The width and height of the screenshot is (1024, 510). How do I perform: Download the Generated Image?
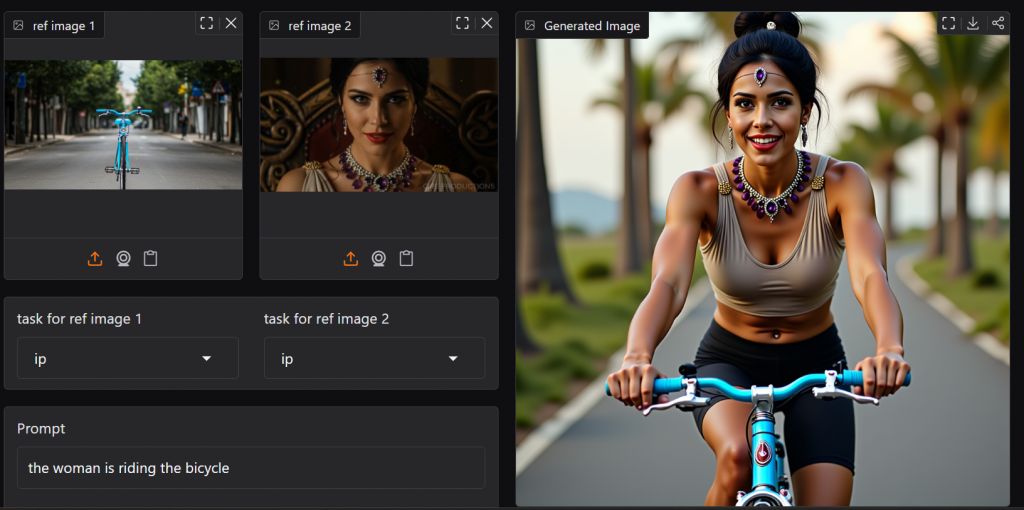[973, 23]
